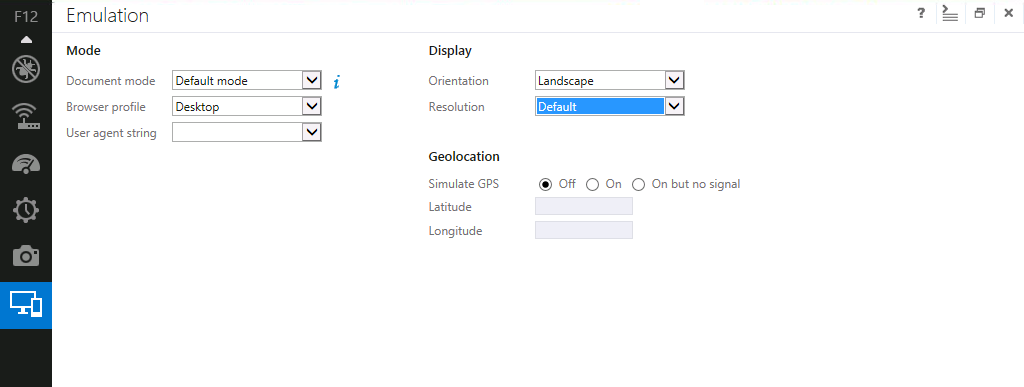Viewport: 1024px width, 387px height.
Task: Toggle the console panel icon
Action: 950,13
